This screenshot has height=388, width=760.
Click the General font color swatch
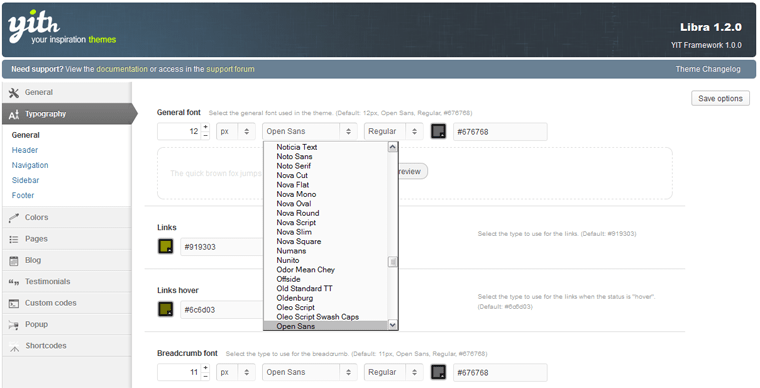coord(438,131)
